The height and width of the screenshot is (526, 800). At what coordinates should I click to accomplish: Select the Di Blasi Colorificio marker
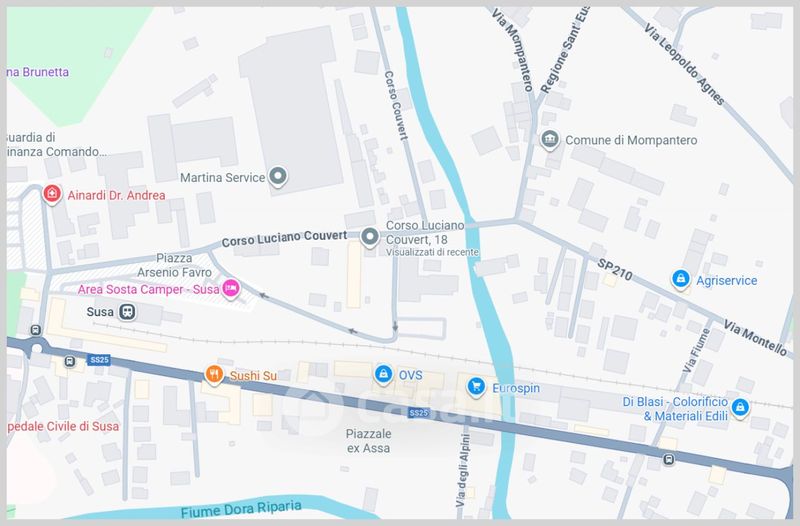point(740,408)
